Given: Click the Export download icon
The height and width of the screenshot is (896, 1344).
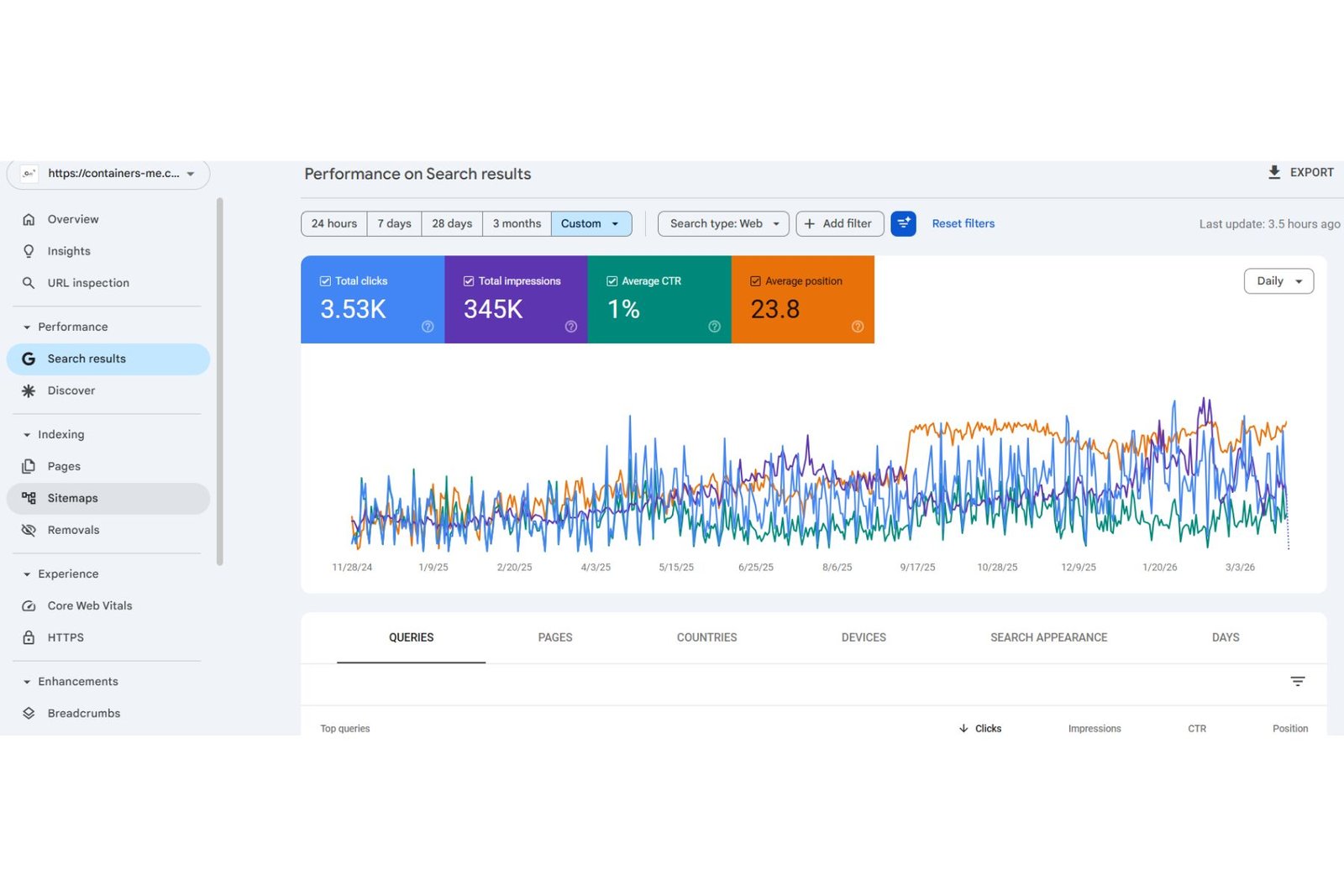Looking at the screenshot, I should (x=1273, y=172).
